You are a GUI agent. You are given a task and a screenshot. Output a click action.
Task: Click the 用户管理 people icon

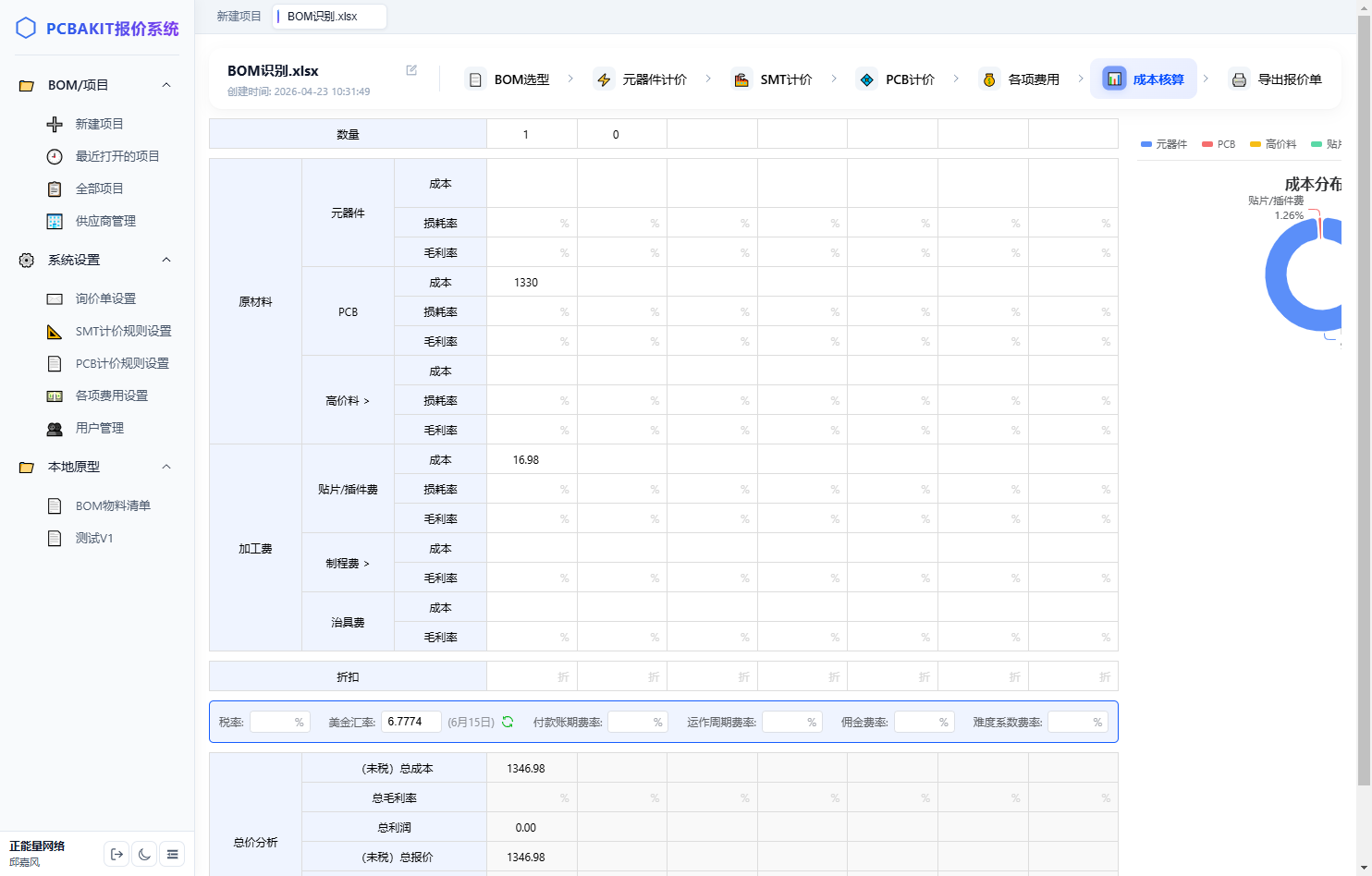click(x=55, y=428)
